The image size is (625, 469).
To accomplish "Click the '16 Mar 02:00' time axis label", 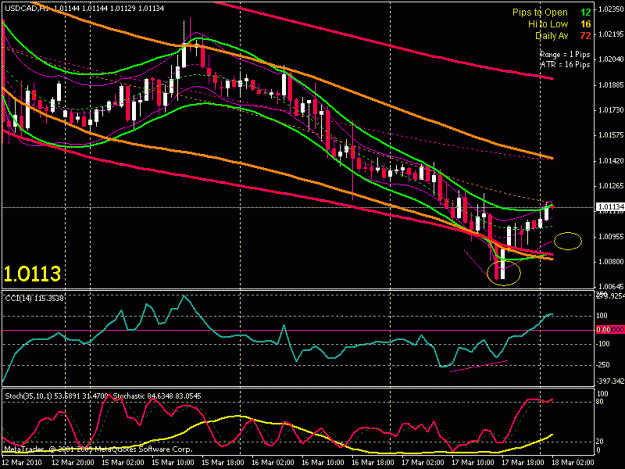I will click(273, 463).
